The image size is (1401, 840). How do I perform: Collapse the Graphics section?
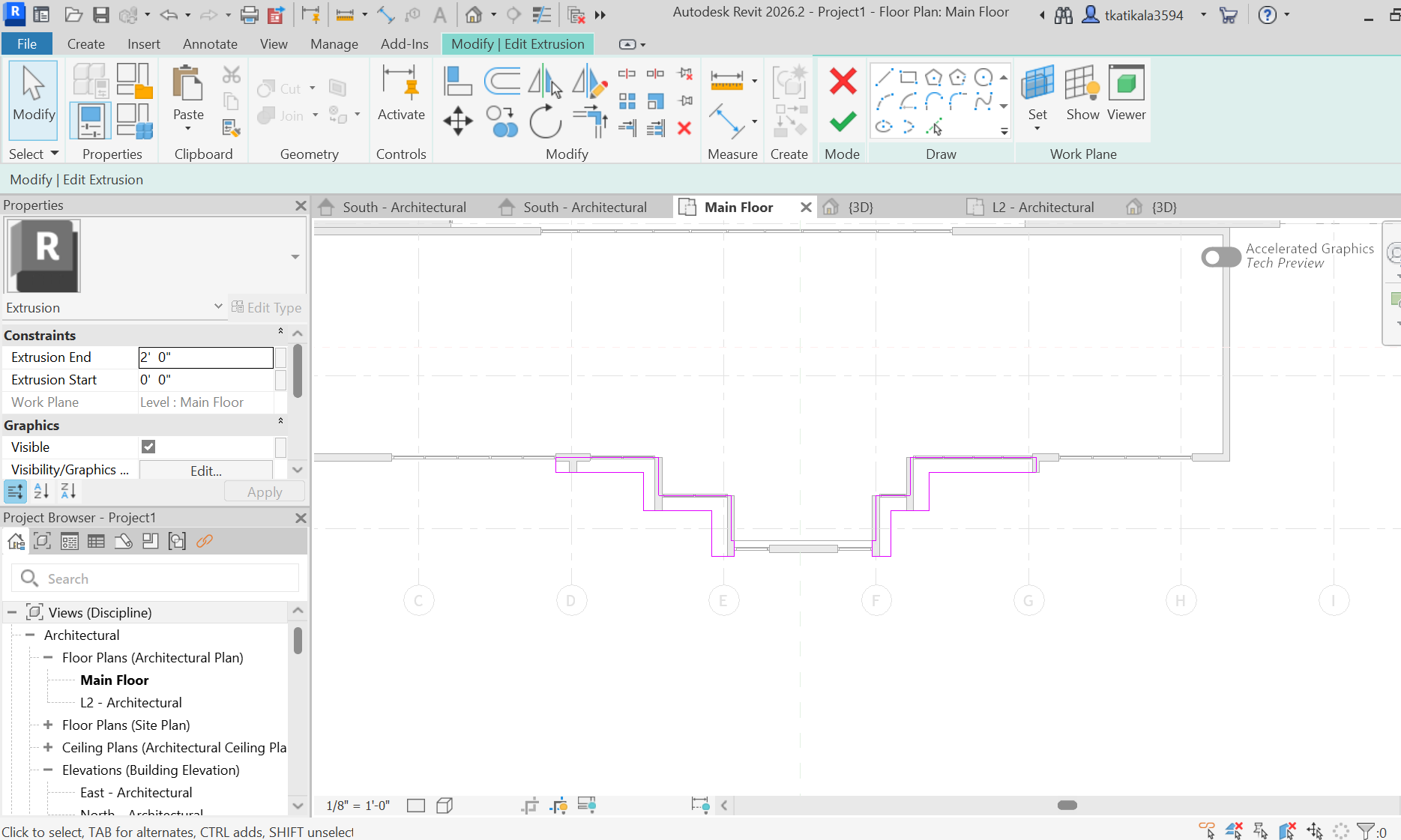pyautogui.click(x=281, y=421)
